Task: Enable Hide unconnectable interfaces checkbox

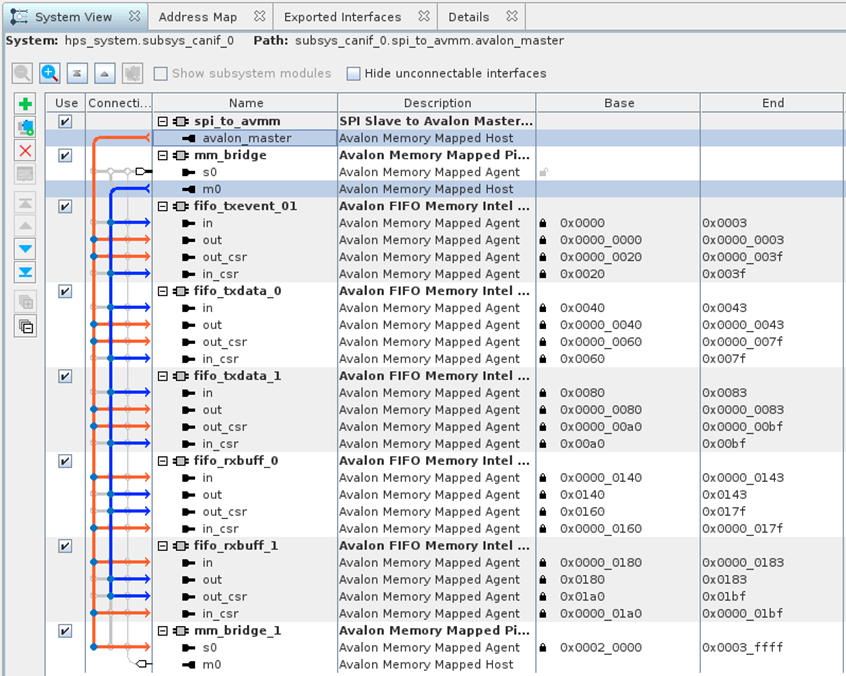Action: click(353, 73)
